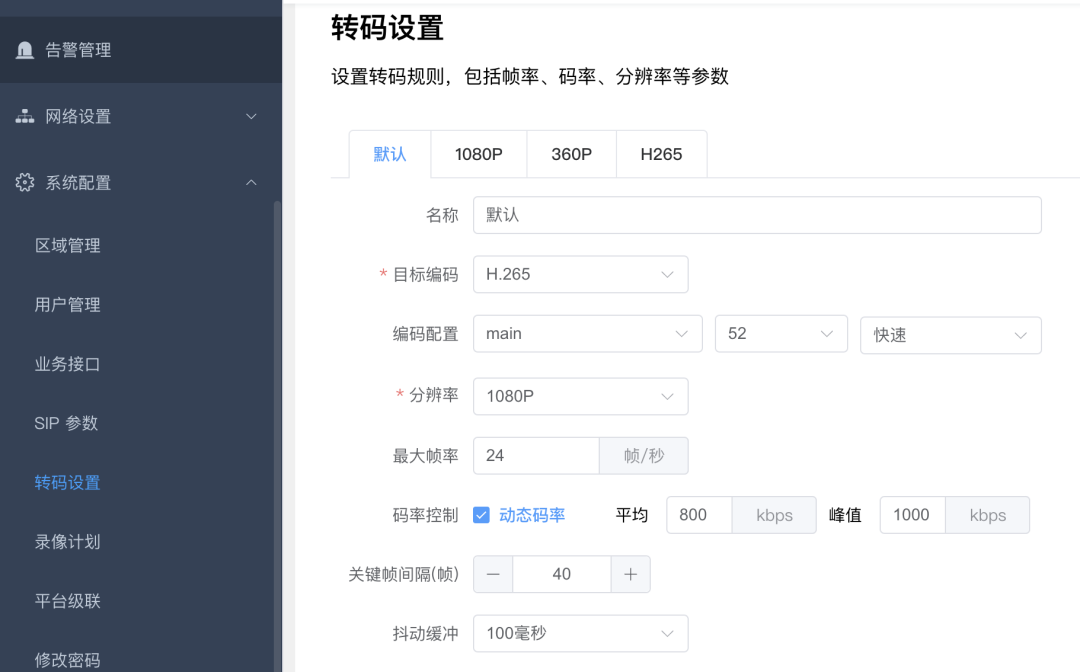
Task: Click the 名称 name input field
Action: (757, 214)
